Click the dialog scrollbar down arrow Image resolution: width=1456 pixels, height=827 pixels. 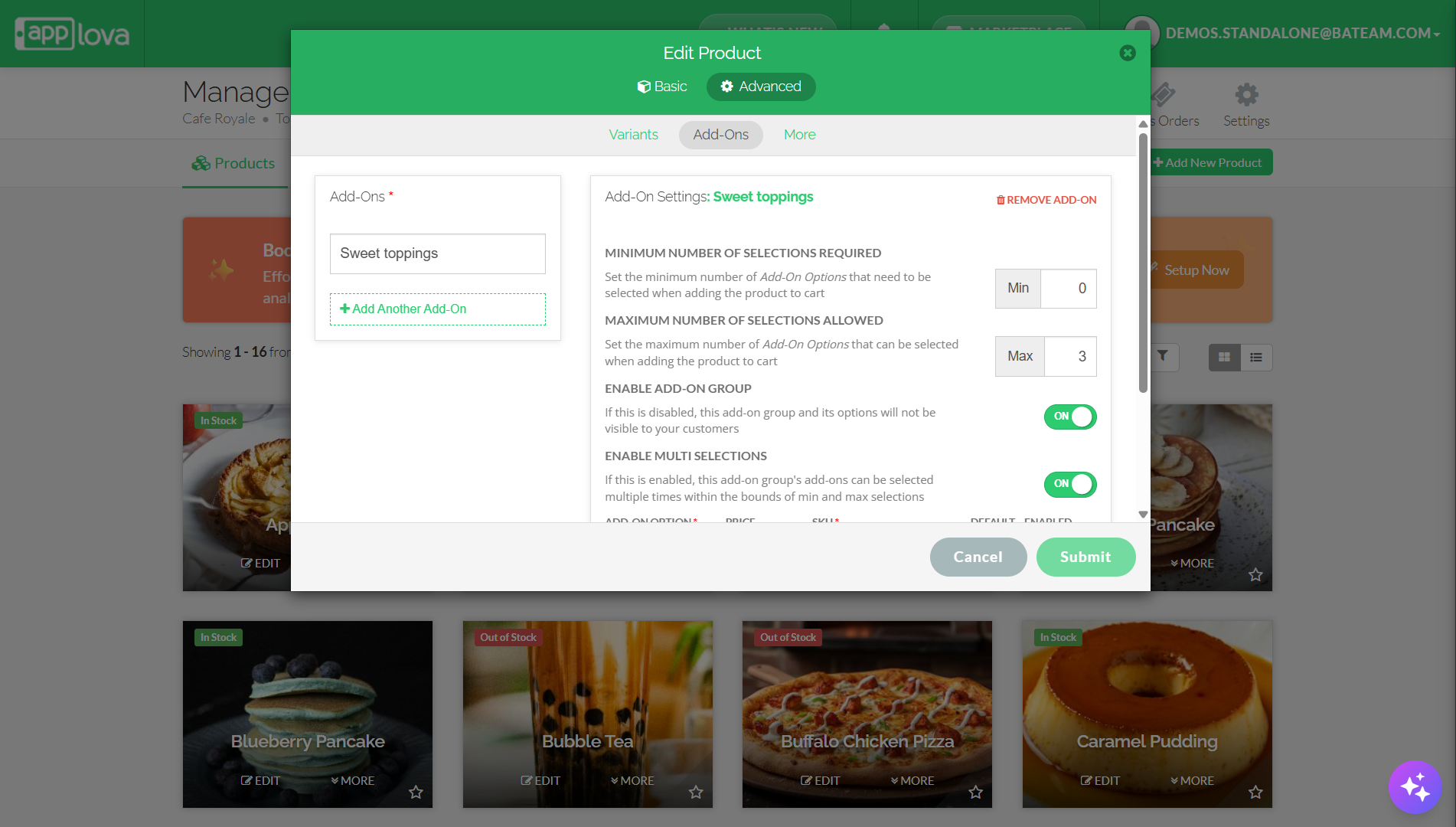(x=1142, y=515)
